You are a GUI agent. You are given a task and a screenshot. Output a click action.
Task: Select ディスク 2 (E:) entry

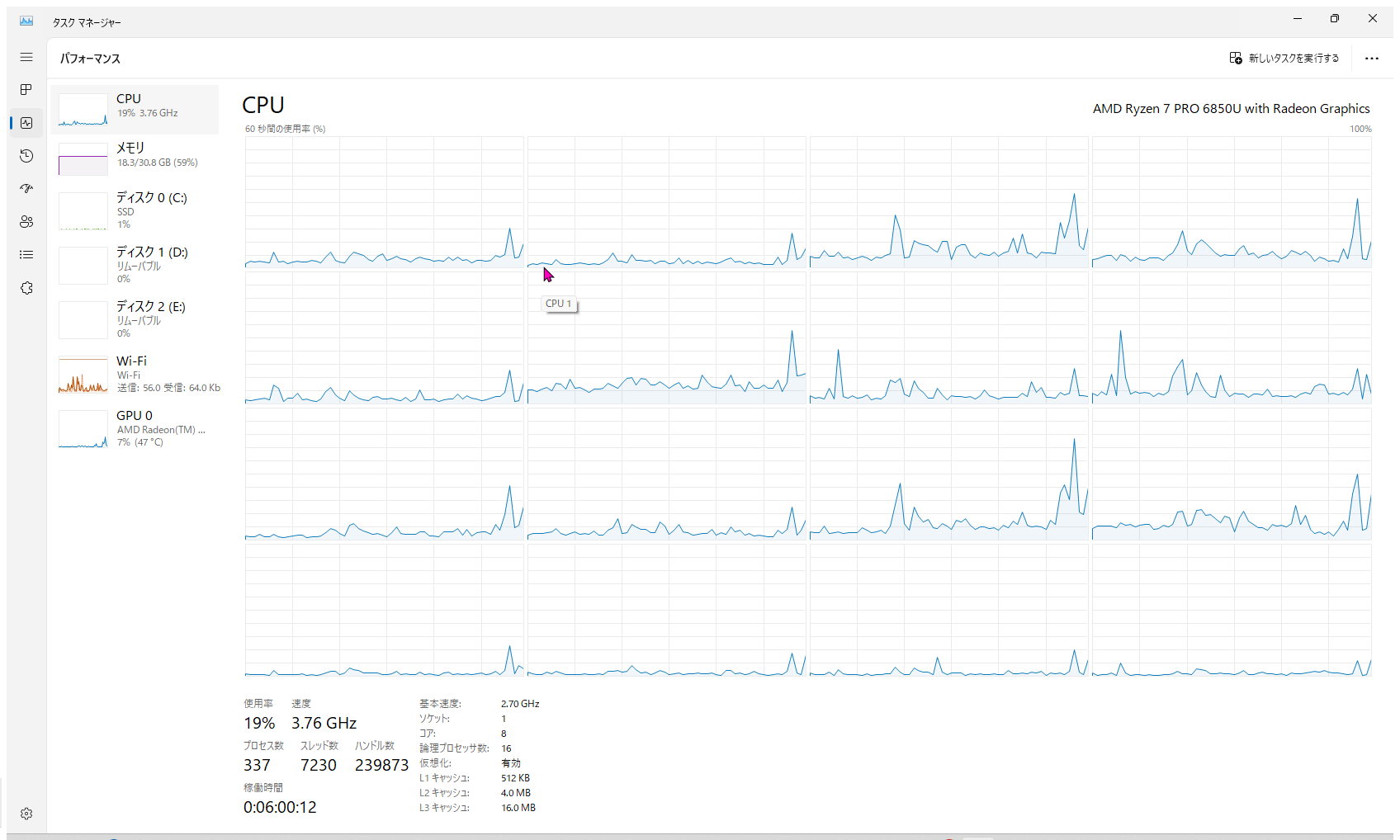point(135,319)
